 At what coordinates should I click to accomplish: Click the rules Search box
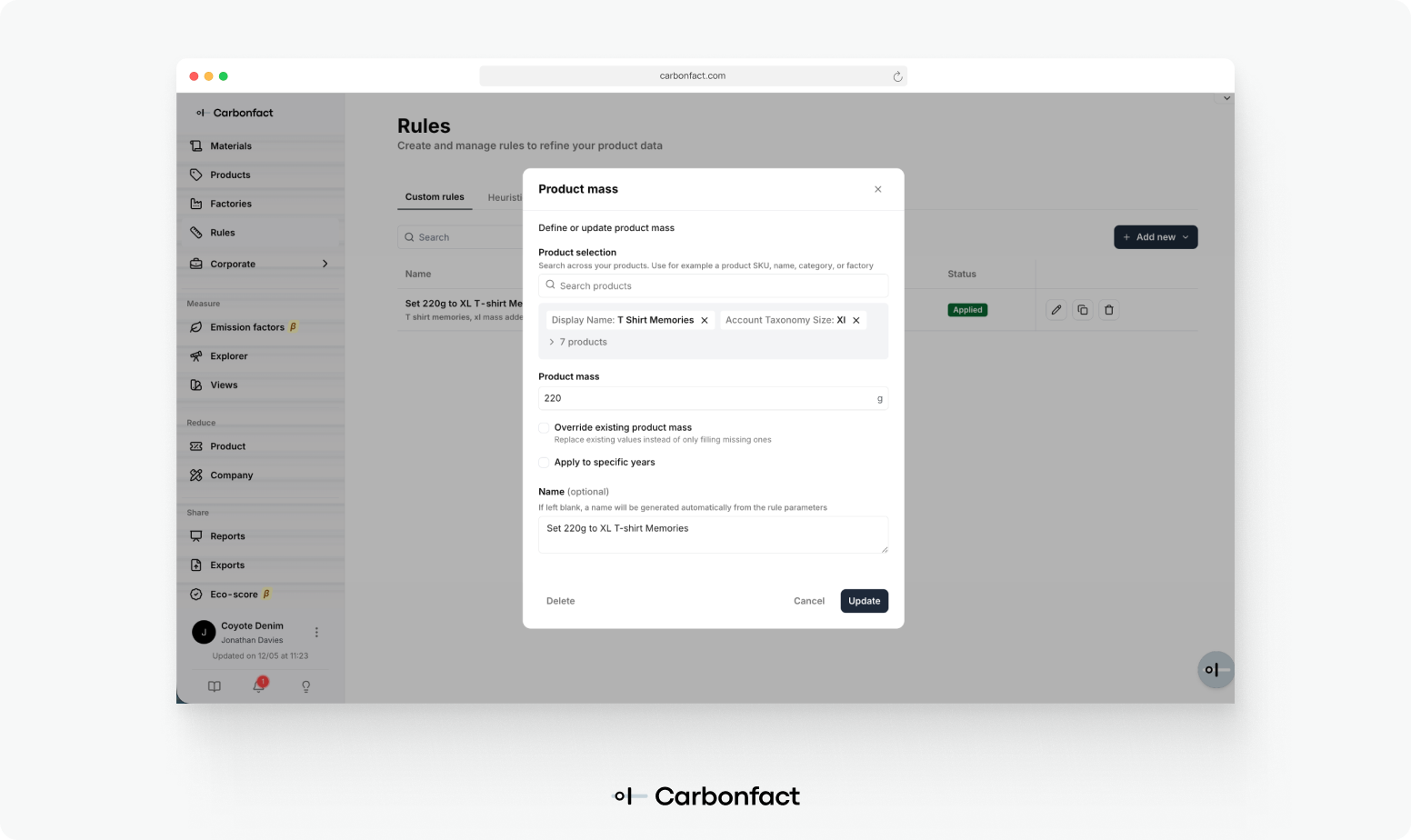coord(461,237)
